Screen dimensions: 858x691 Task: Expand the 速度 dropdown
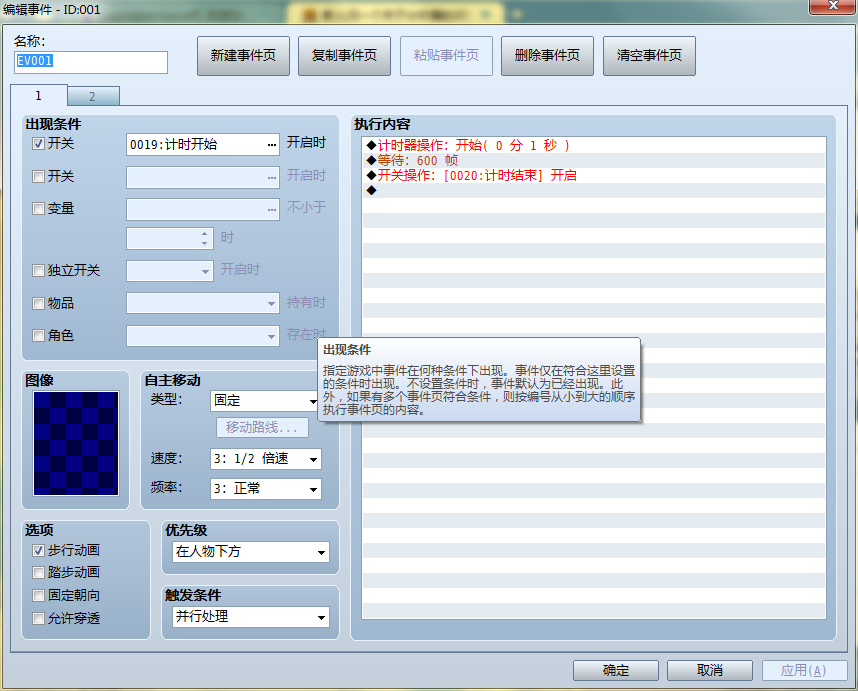(265, 459)
